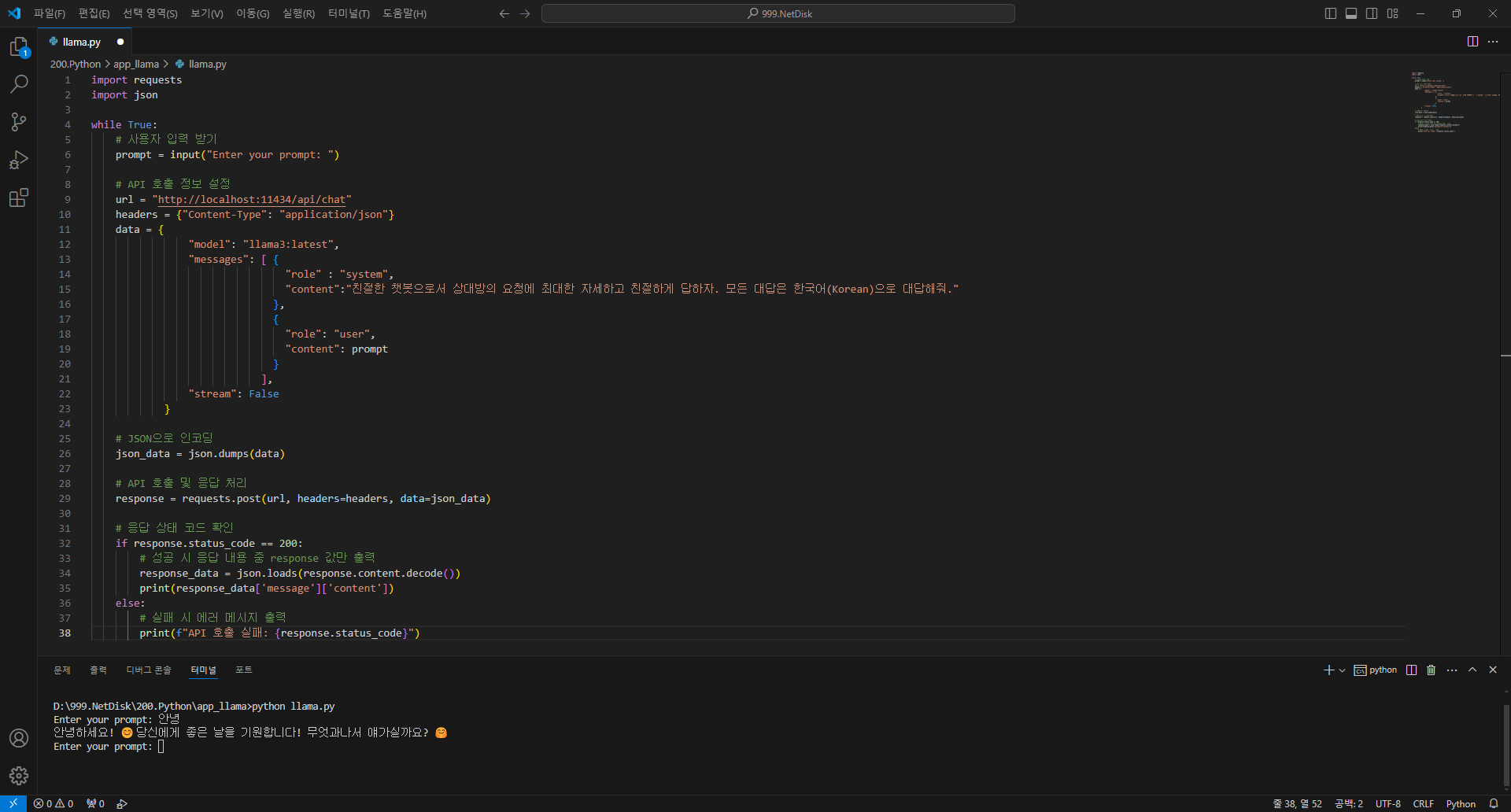Follow the localhost:11434/api/chat URL link
This screenshot has height=812, width=1511.
click(252, 200)
